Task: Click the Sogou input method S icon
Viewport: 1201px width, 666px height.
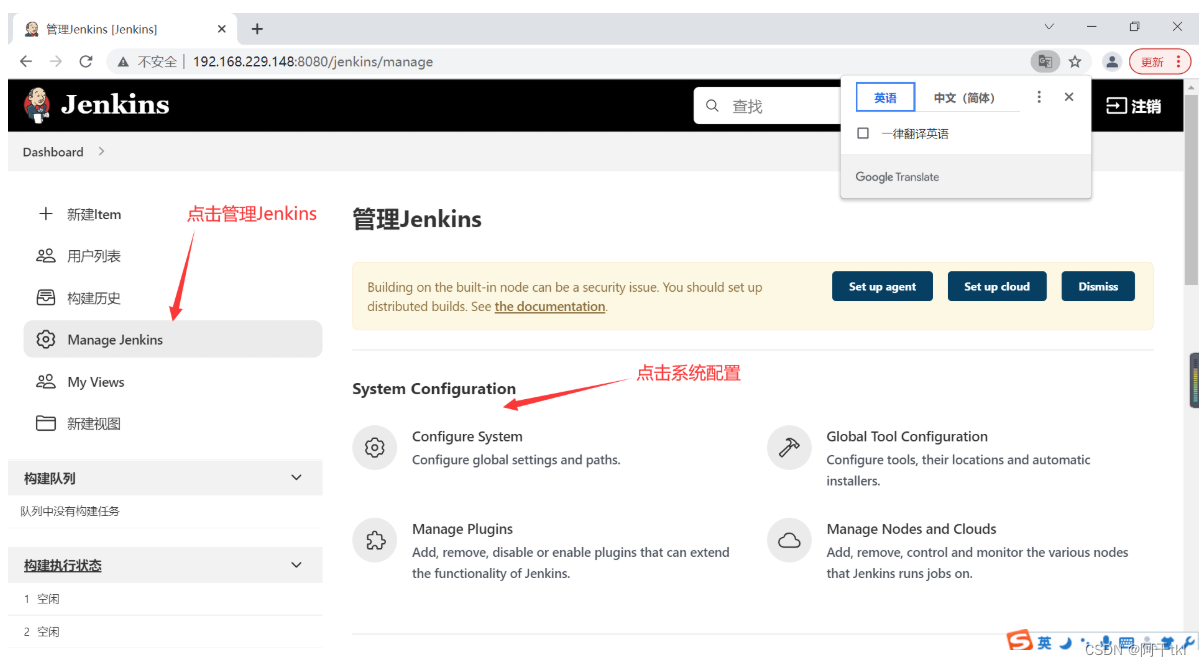Action: (x=1019, y=641)
